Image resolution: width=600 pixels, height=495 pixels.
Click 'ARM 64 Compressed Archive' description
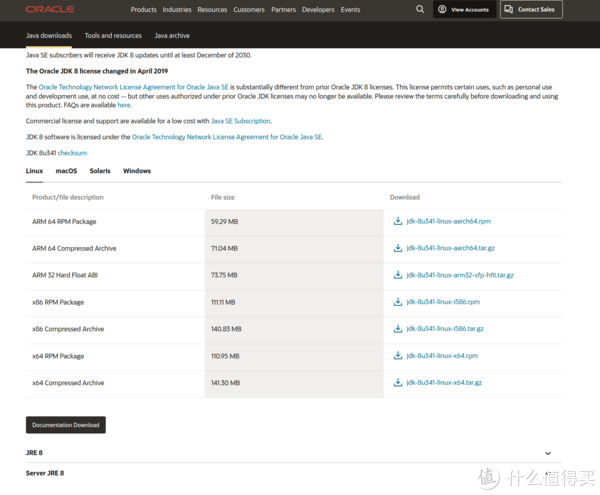pyautogui.click(x=74, y=248)
